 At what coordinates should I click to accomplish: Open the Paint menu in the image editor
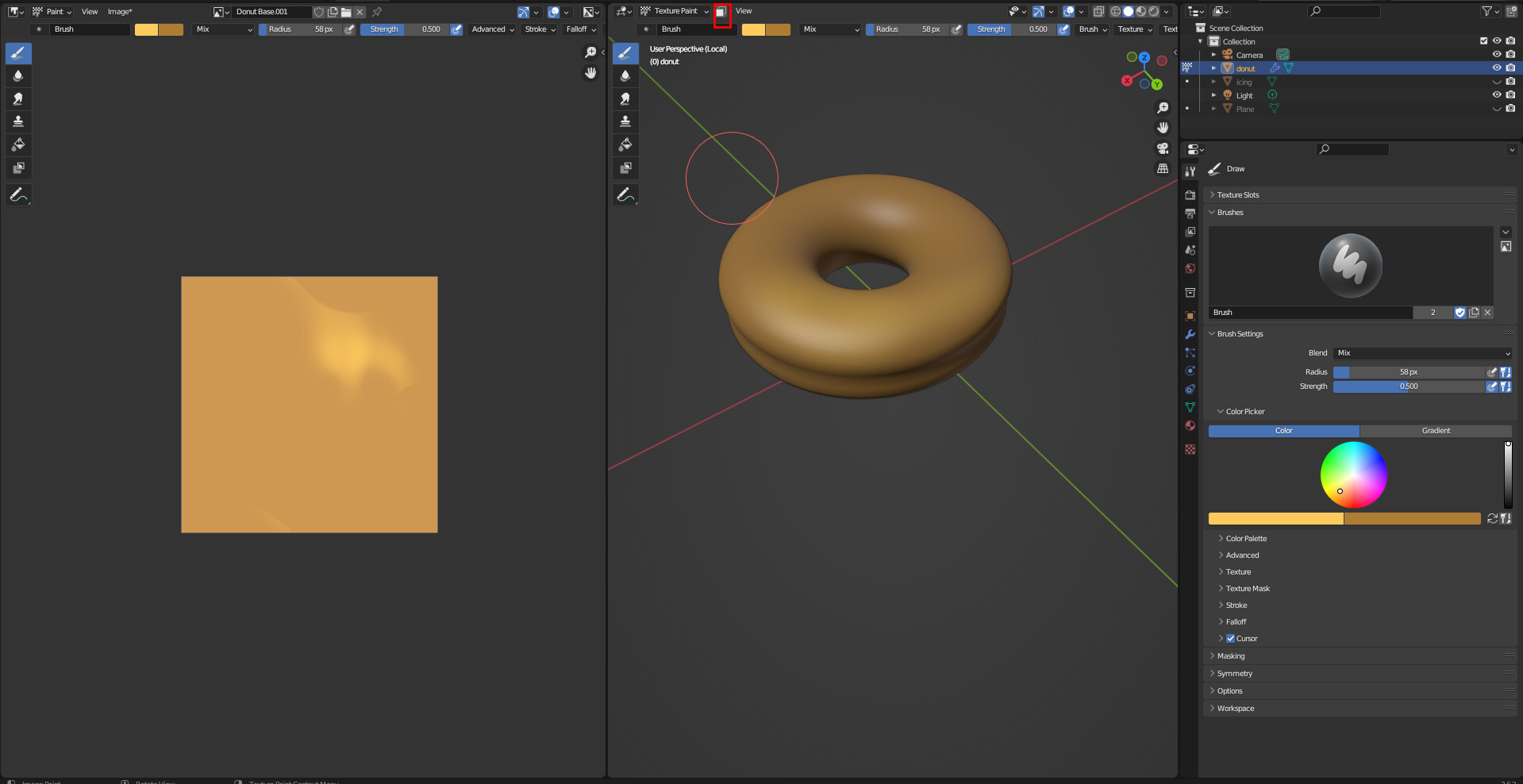[52, 11]
